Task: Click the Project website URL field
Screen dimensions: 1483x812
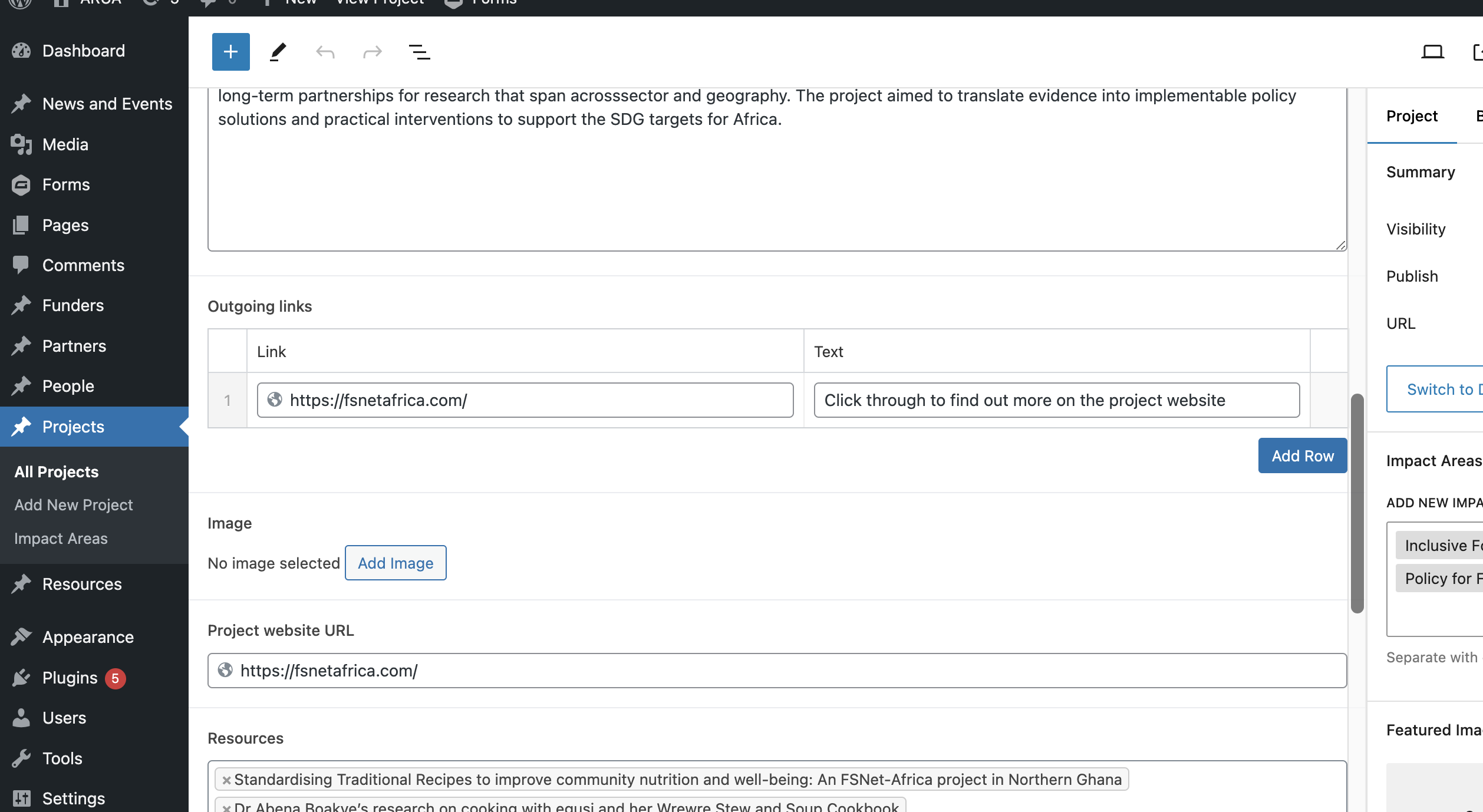Action: pos(777,671)
